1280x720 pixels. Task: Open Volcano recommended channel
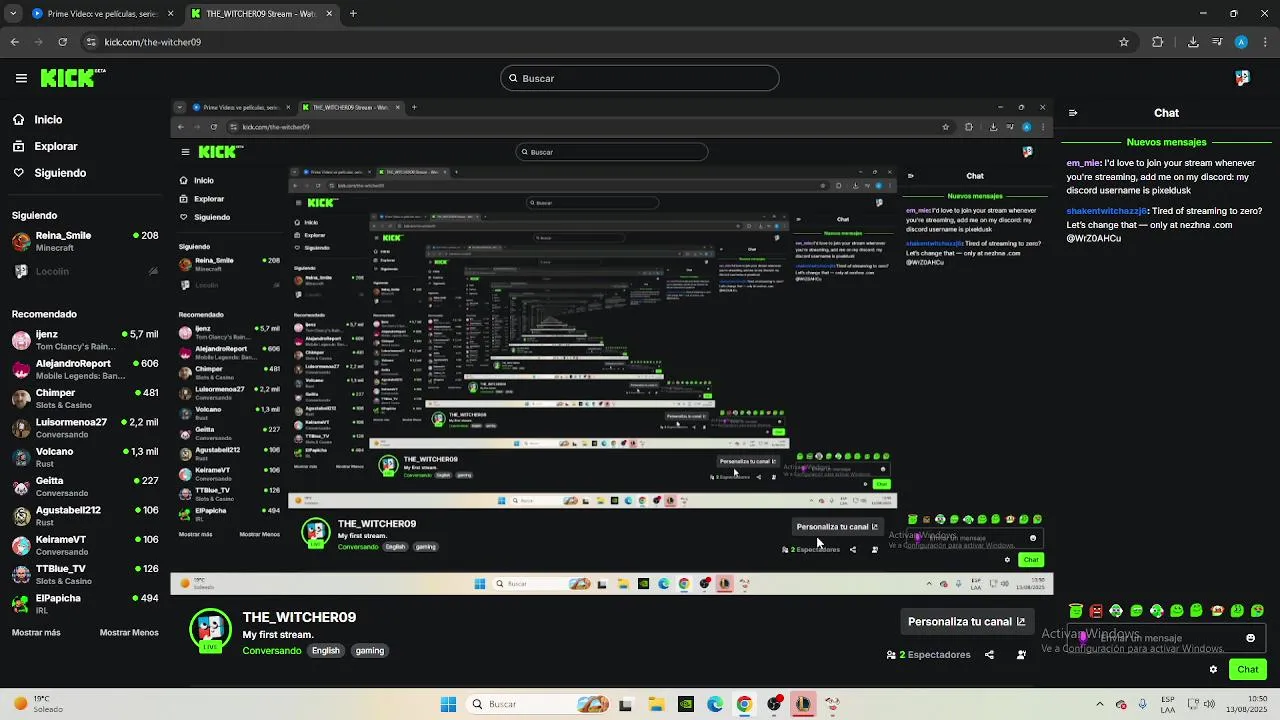tap(85, 457)
